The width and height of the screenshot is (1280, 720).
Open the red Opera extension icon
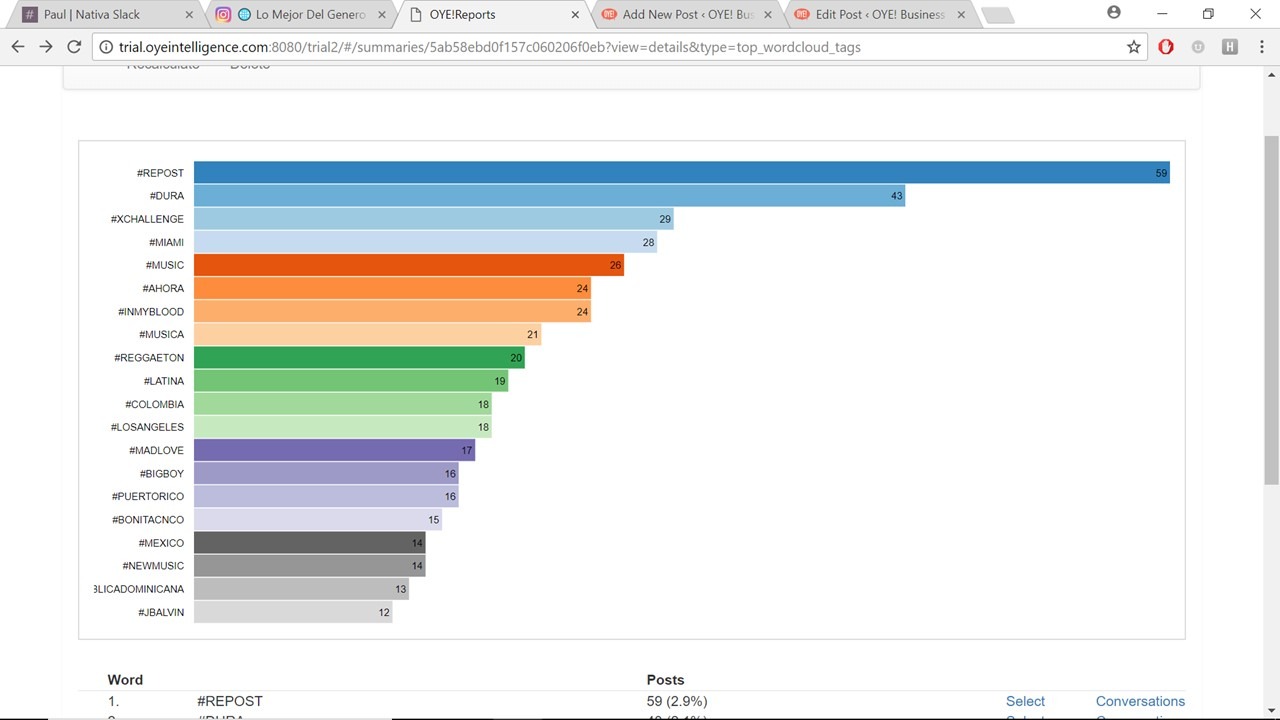point(1166,47)
